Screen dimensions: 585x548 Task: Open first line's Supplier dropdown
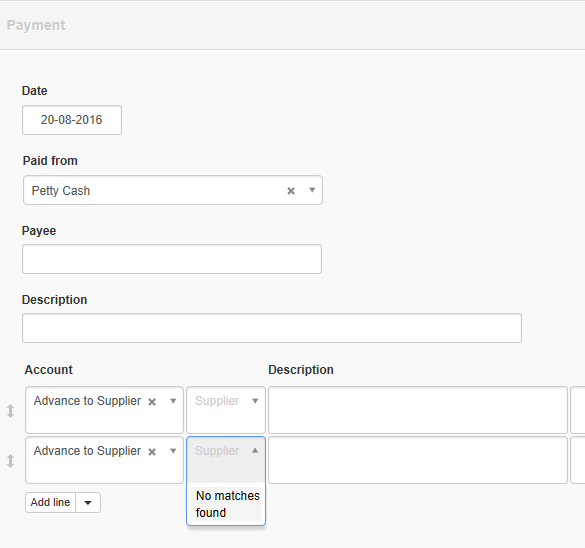click(x=226, y=410)
